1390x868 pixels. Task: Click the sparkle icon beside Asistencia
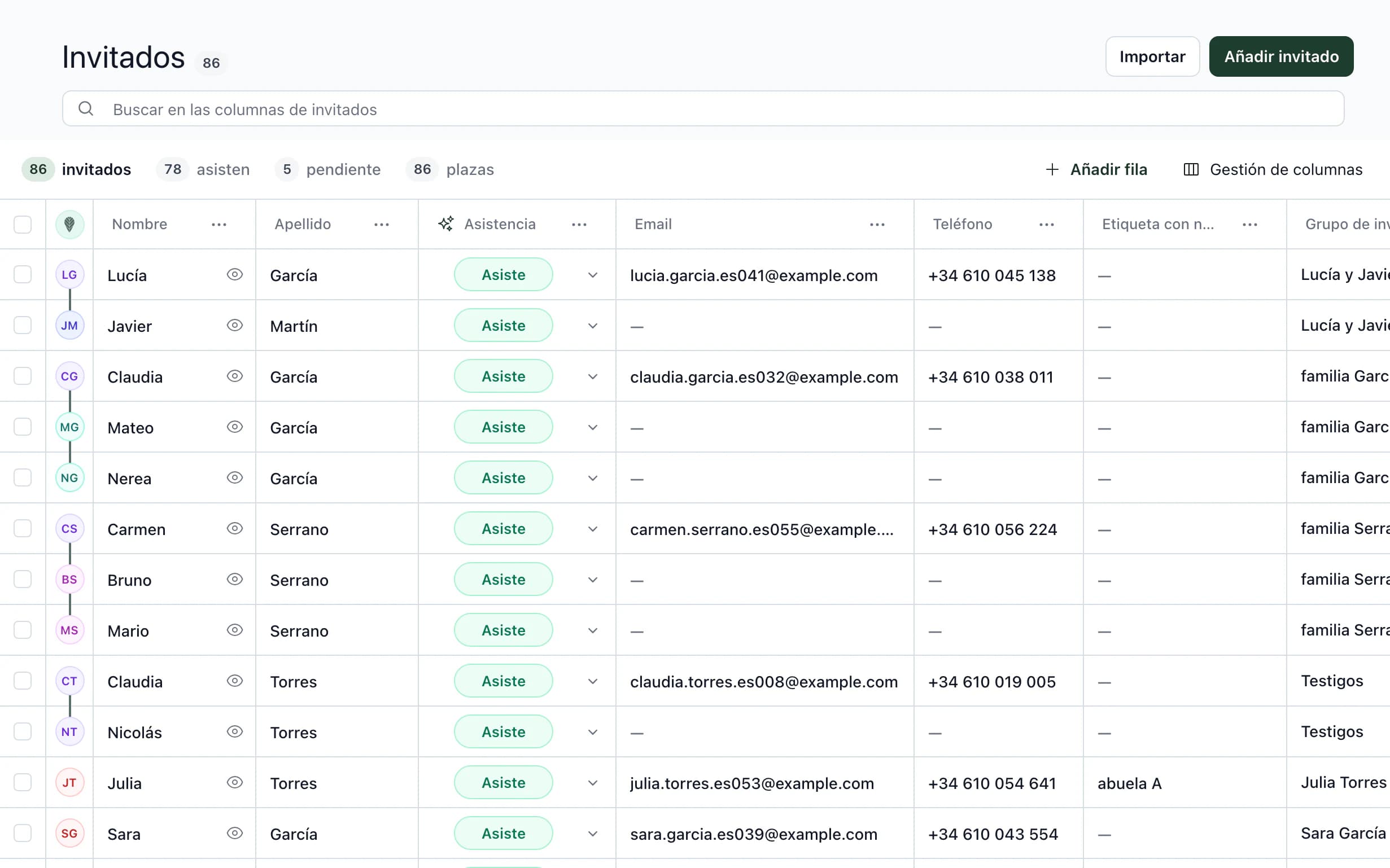(446, 224)
